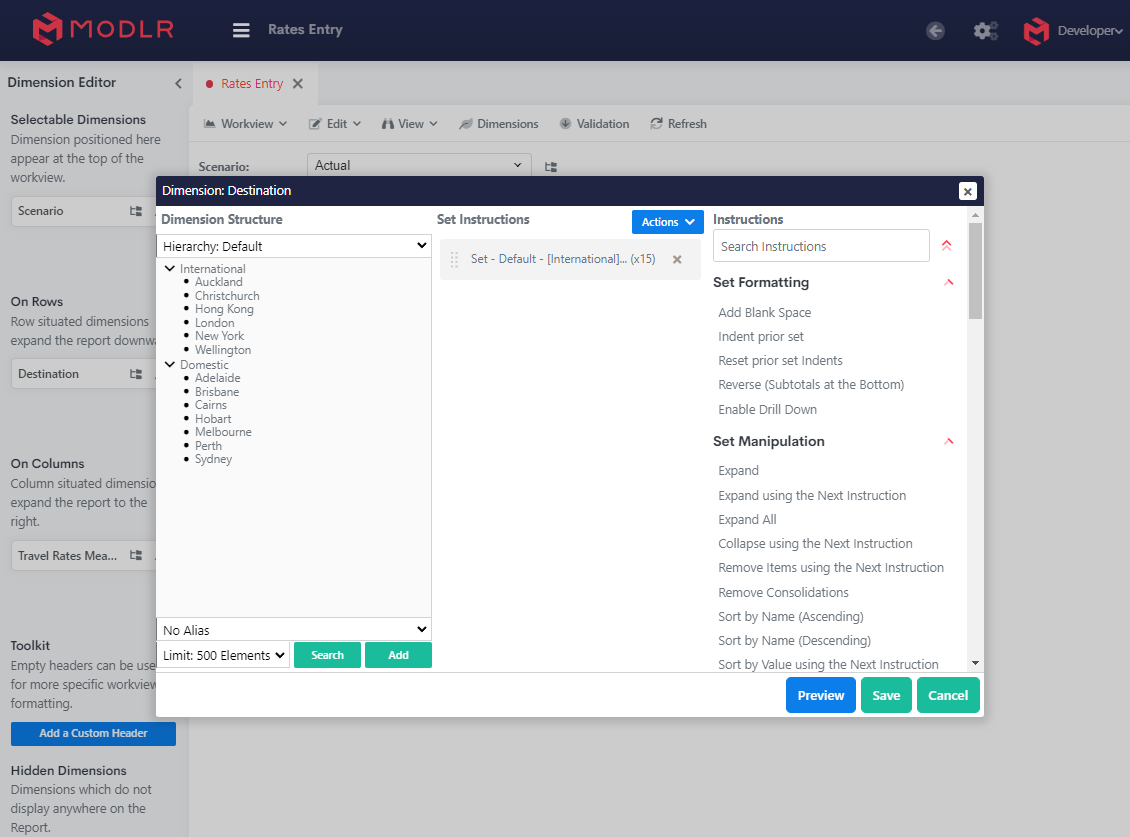Click the Save button in the dialog
1130x837 pixels.
click(x=886, y=695)
